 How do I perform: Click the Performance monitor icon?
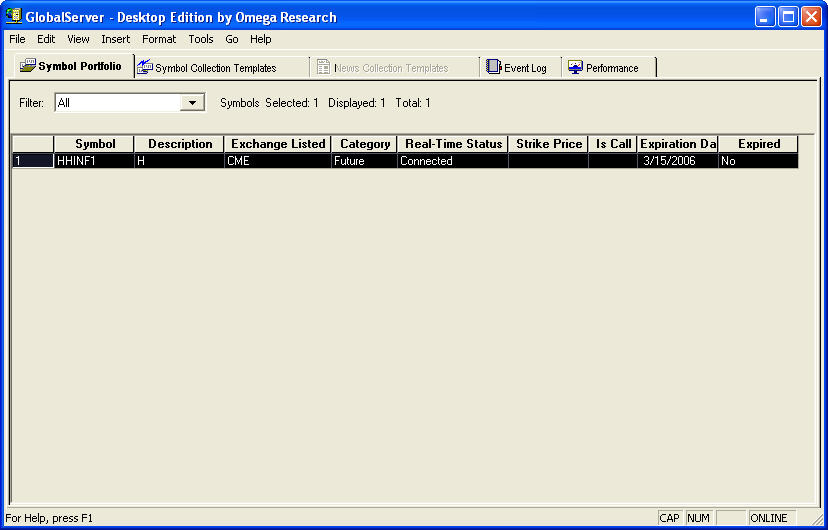tap(575, 67)
